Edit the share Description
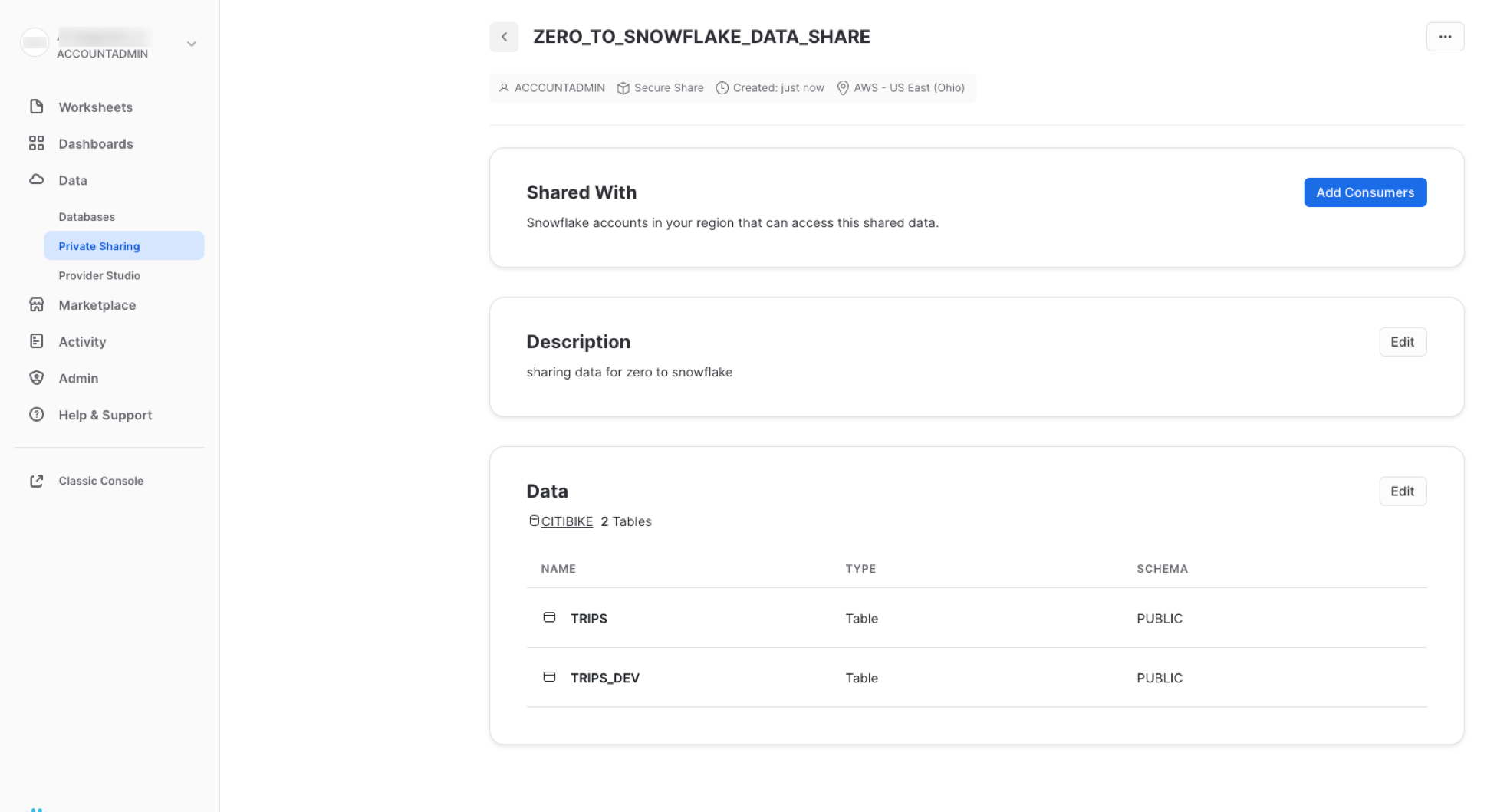 coord(1402,342)
